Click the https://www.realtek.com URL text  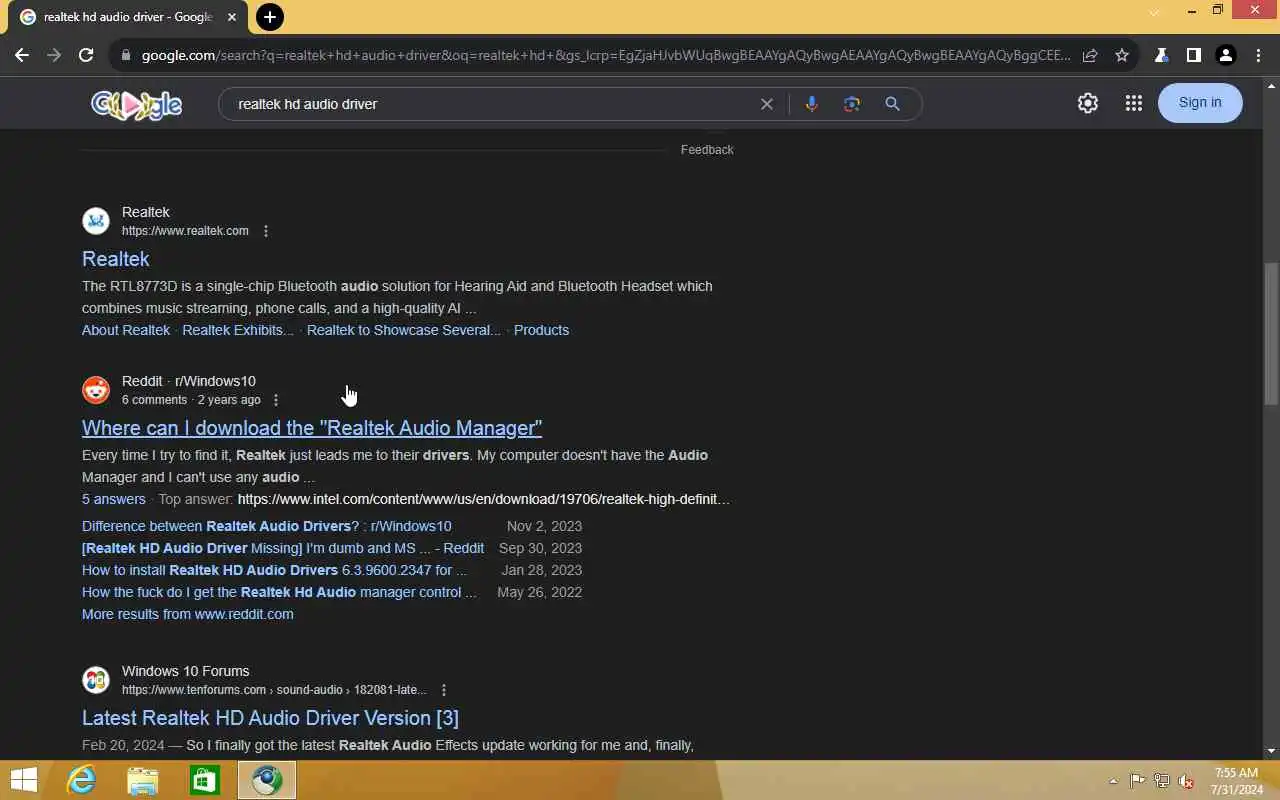tap(185, 231)
